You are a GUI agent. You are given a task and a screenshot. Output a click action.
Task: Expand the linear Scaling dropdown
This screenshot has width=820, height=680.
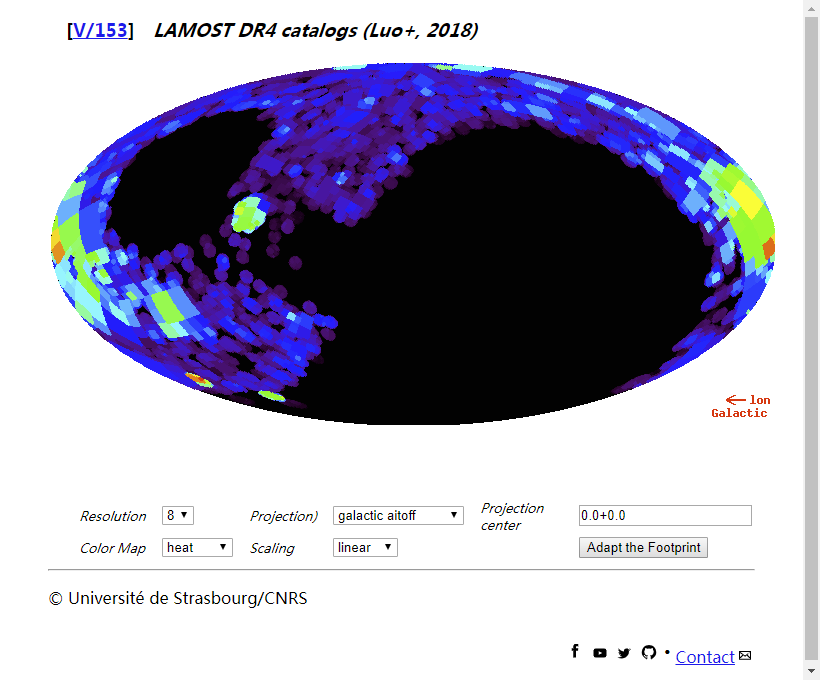coord(365,547)
